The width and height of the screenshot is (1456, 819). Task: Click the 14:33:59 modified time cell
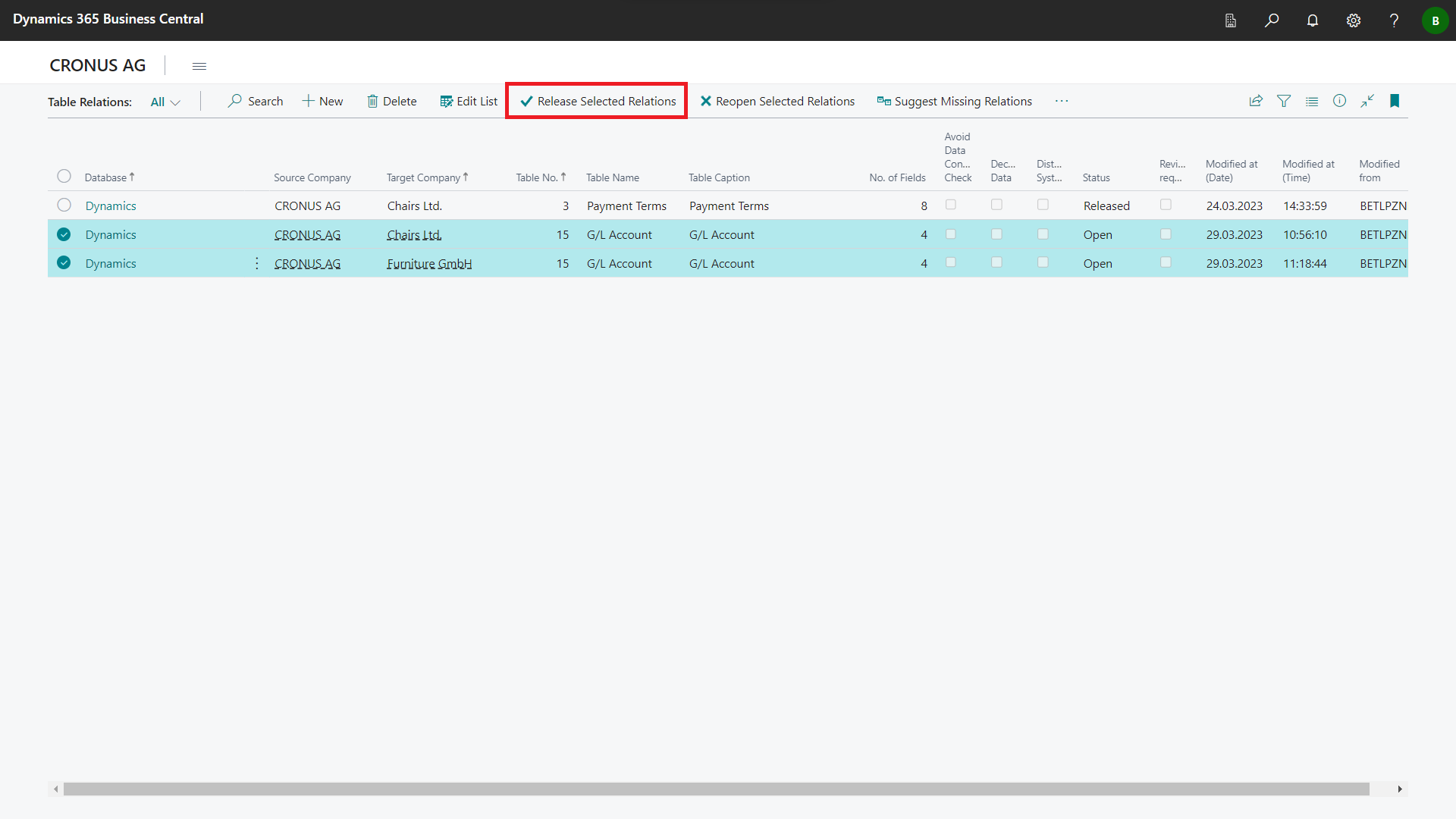(x=1305, y=206)
